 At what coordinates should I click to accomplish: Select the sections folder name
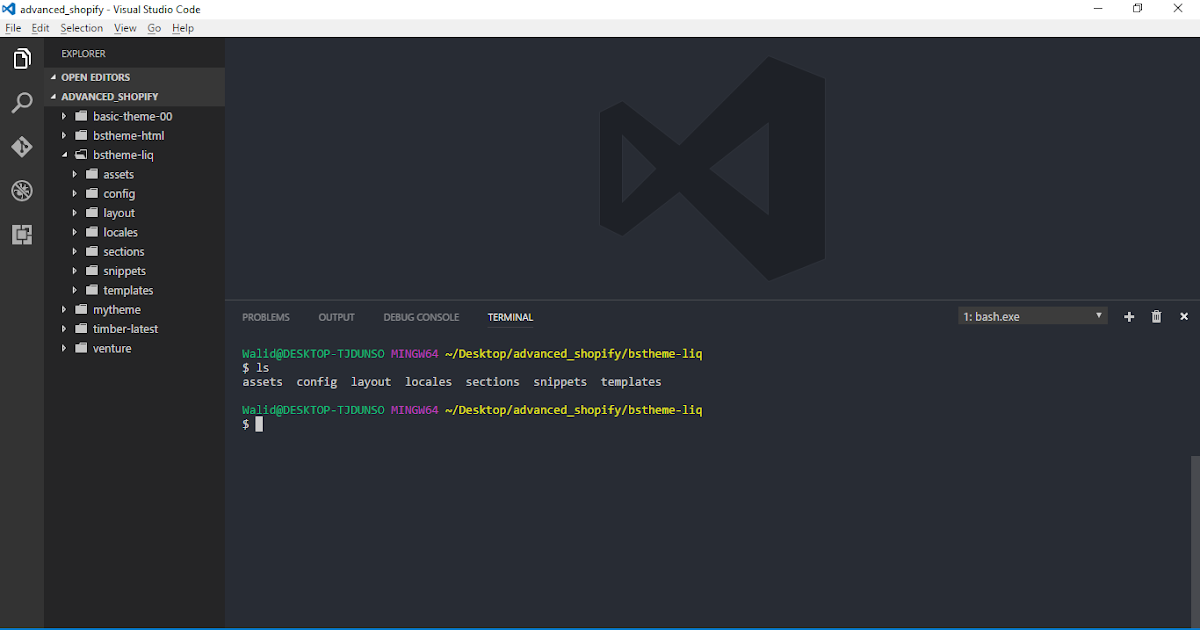[124, 252]
